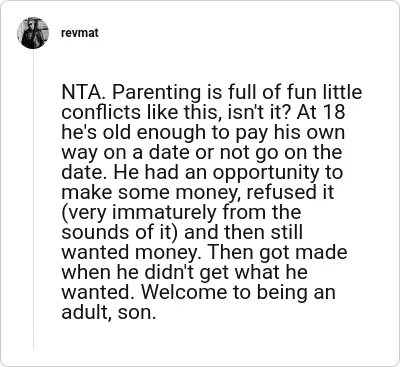Click the line starting 'way on a date'
The image size is (400, 367).
pos(202,153)
